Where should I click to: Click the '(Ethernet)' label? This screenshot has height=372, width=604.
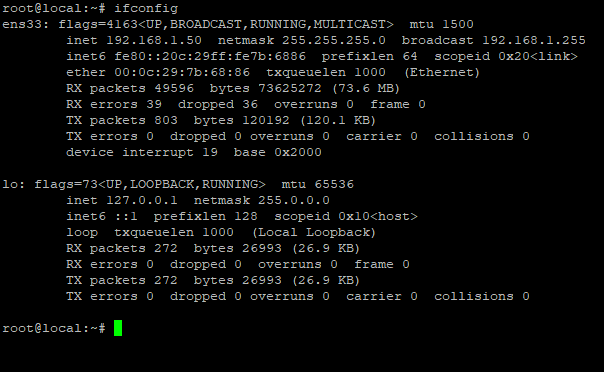[x=442, y=72]
